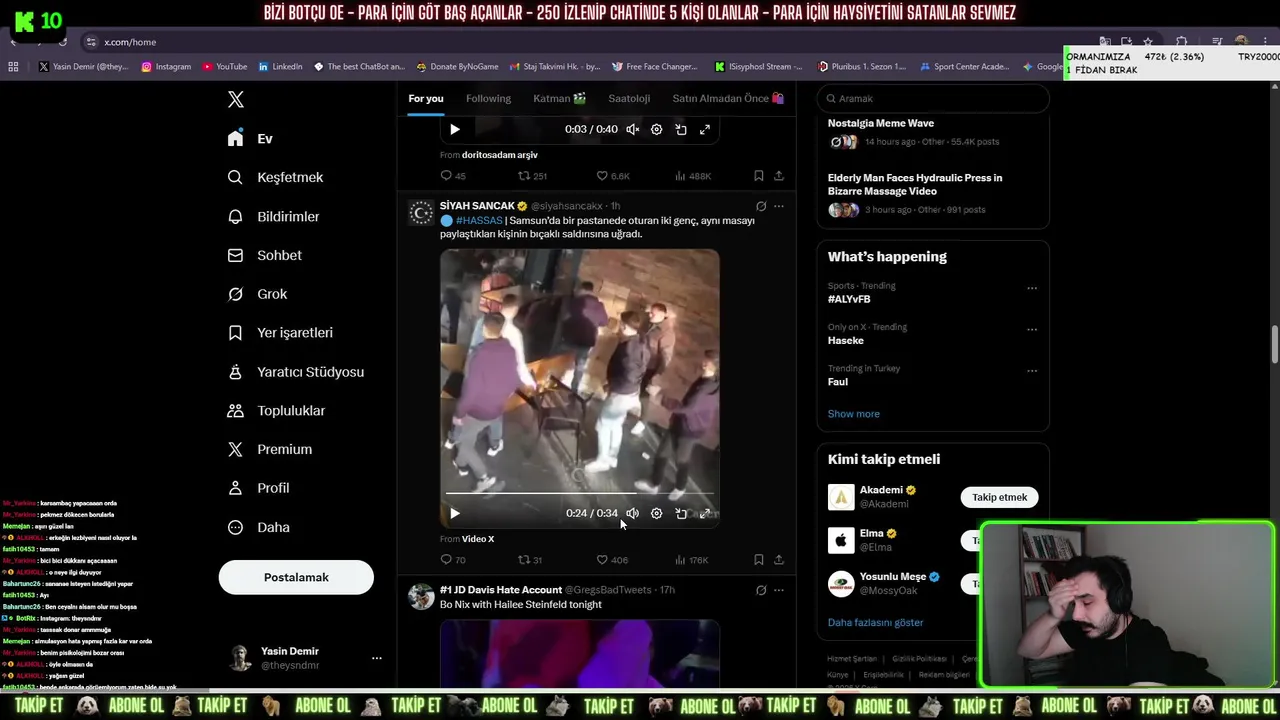The width and height of the screenshot is (1280, 720).
Task: Follow Akademi with Takip etmek
Action: coord(999,497)
